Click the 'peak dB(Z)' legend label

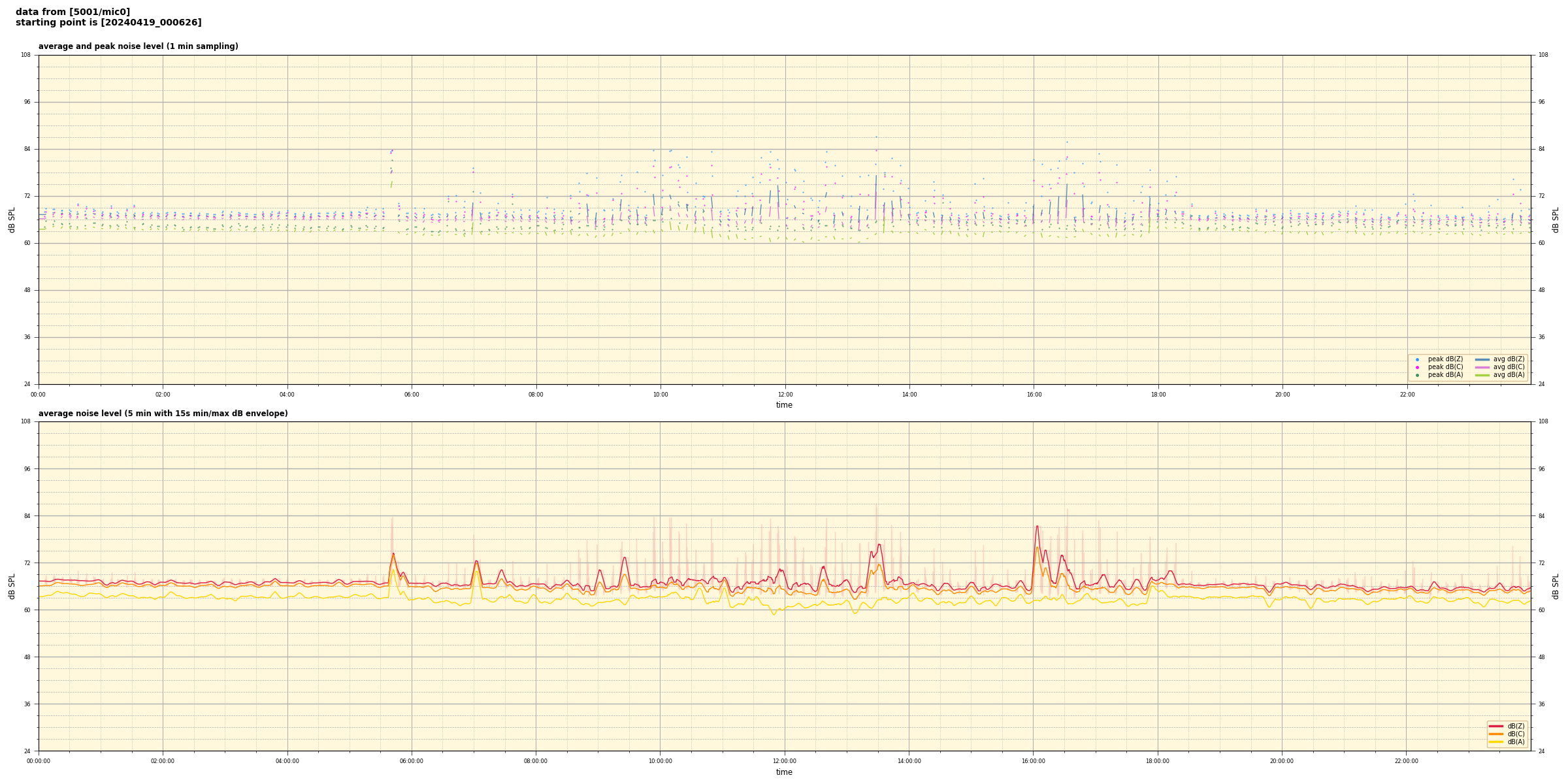(x=1445, y=359)
